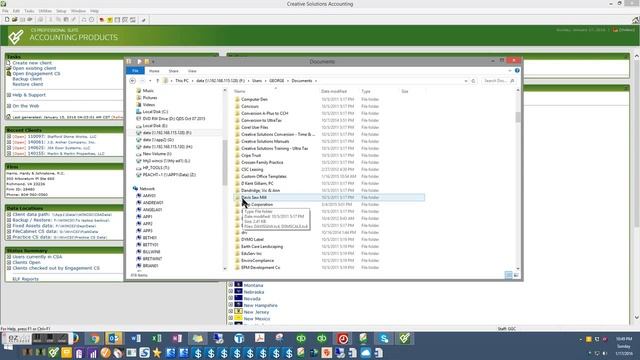
Task: Expand the New Hampshire entry in the state list
Action: 231,305
